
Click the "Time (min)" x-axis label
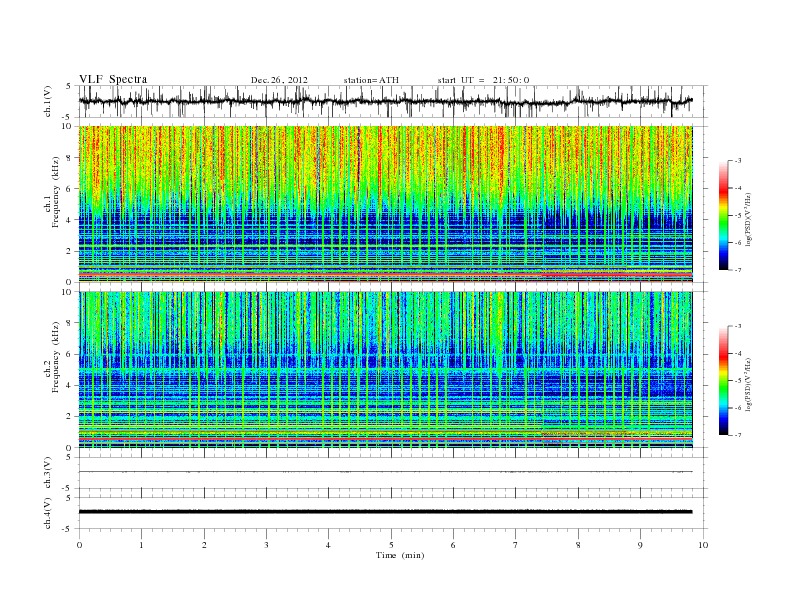(400, 555)
